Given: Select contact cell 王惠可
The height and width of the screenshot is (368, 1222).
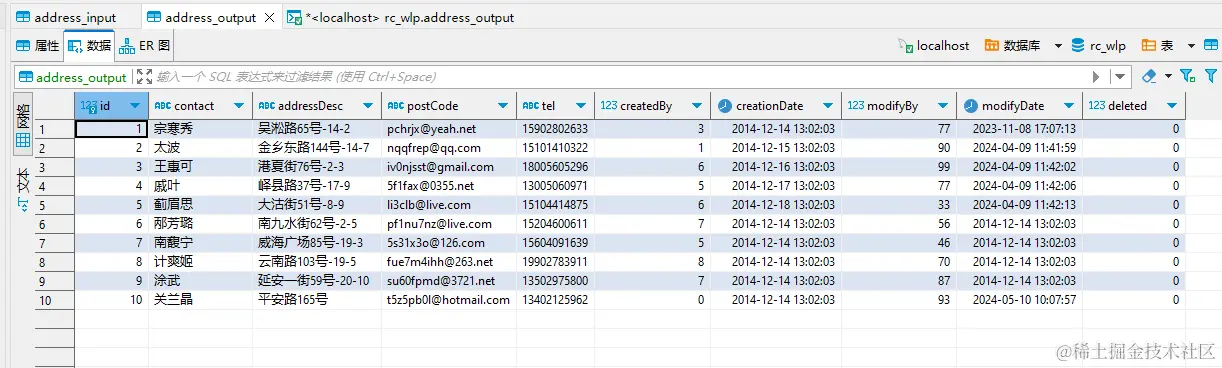Looking at the screenshot, I should pos(200,167).
